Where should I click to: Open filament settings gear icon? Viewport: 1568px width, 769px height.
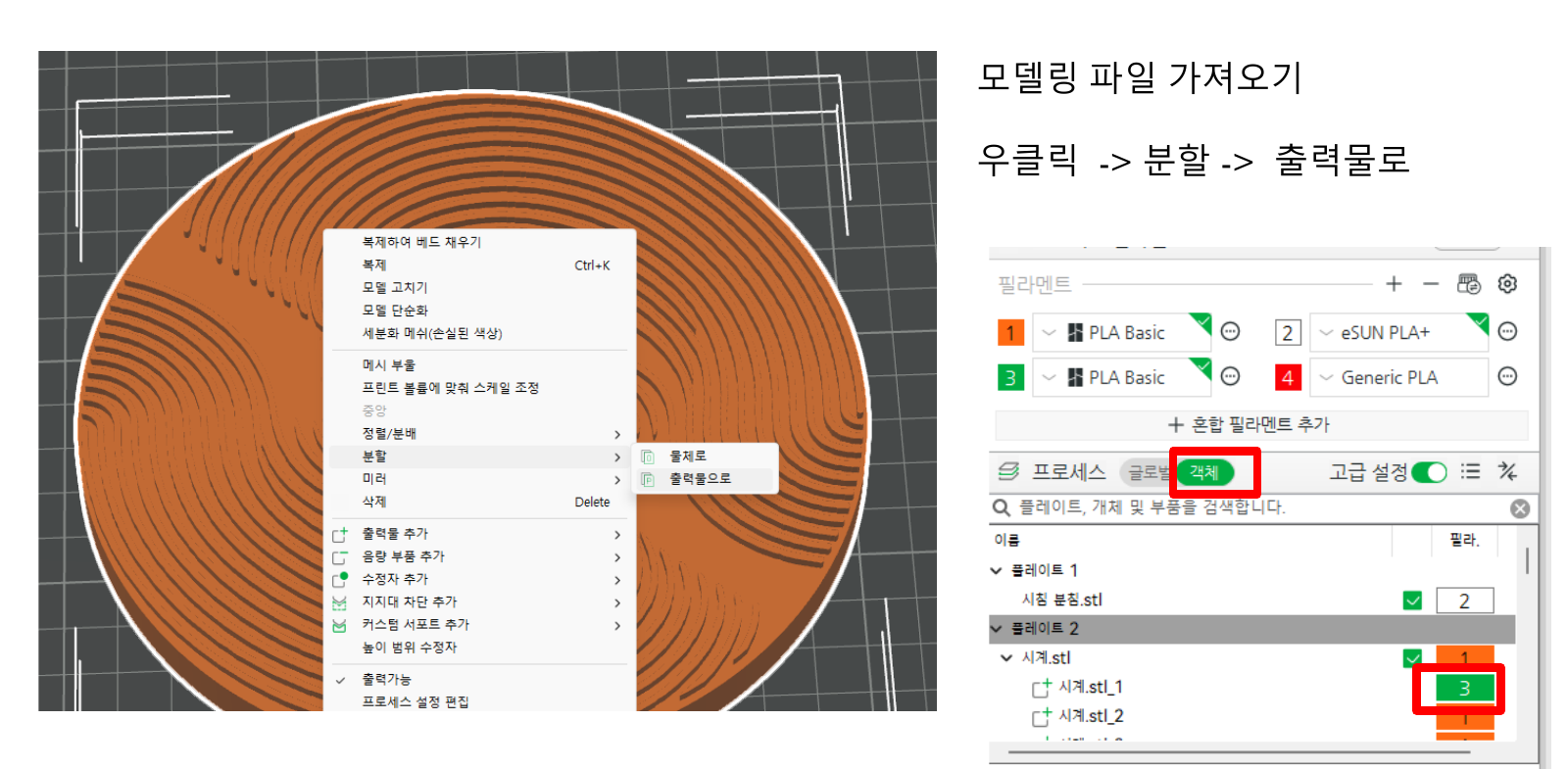(x=1507, y=284)
